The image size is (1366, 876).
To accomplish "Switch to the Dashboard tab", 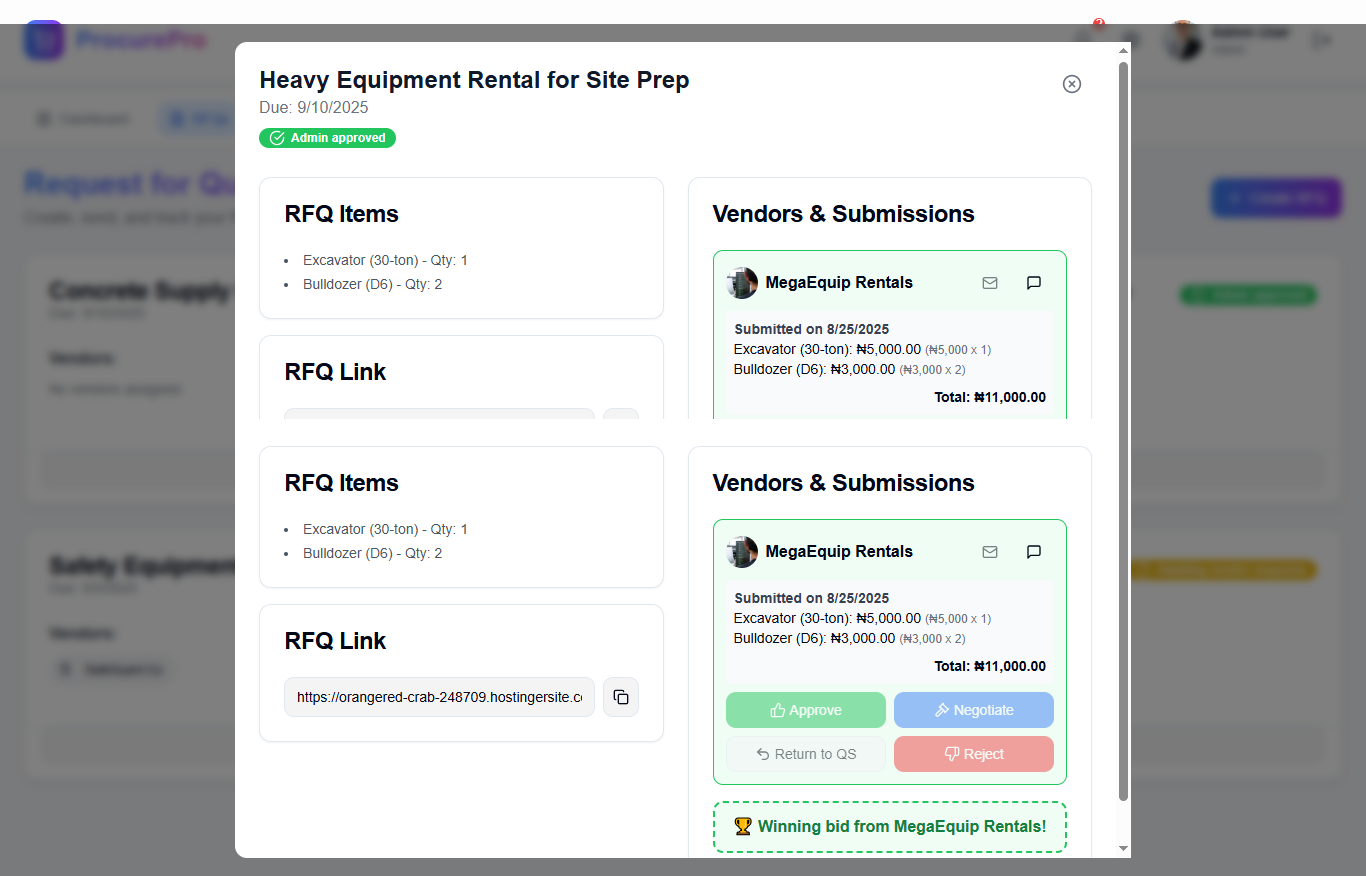I will coord(84,119).
